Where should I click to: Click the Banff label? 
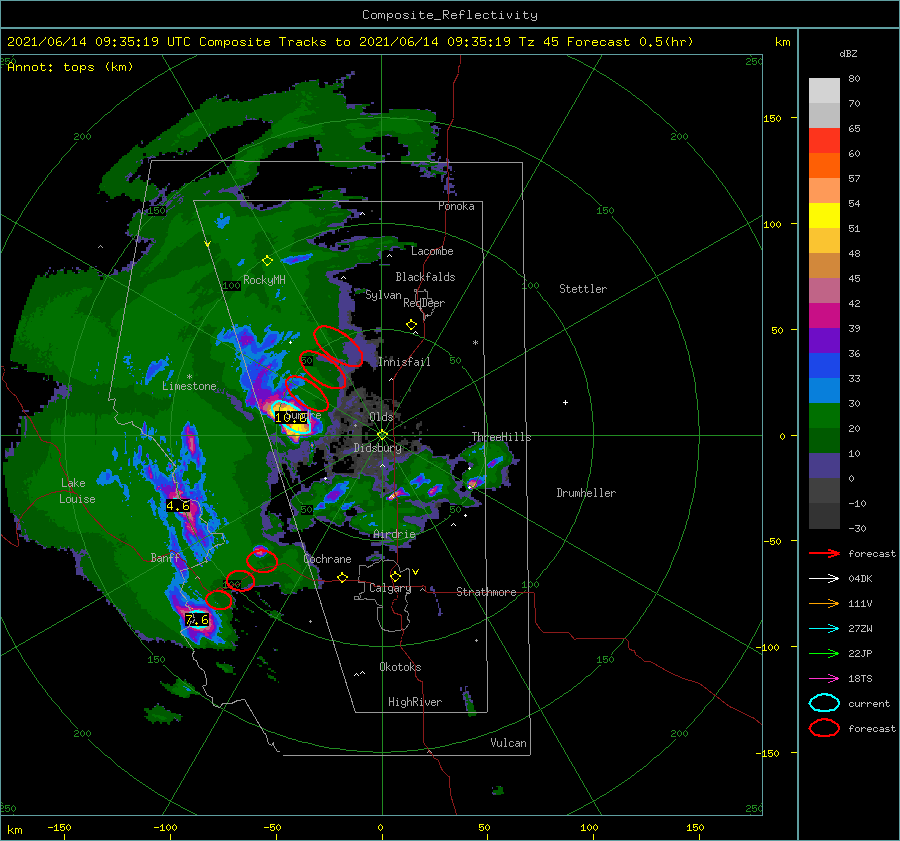165,558
